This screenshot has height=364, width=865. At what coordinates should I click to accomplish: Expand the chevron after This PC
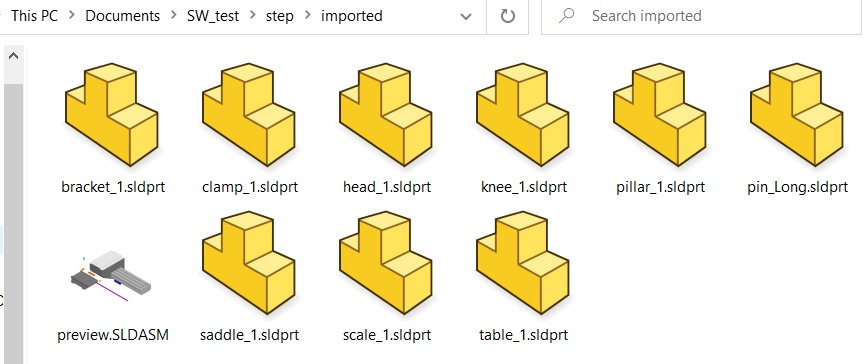coord(72,16)
